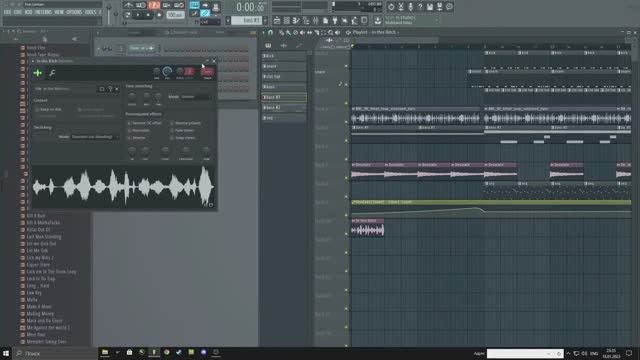Select the playlist Select tool

[323, 32]
